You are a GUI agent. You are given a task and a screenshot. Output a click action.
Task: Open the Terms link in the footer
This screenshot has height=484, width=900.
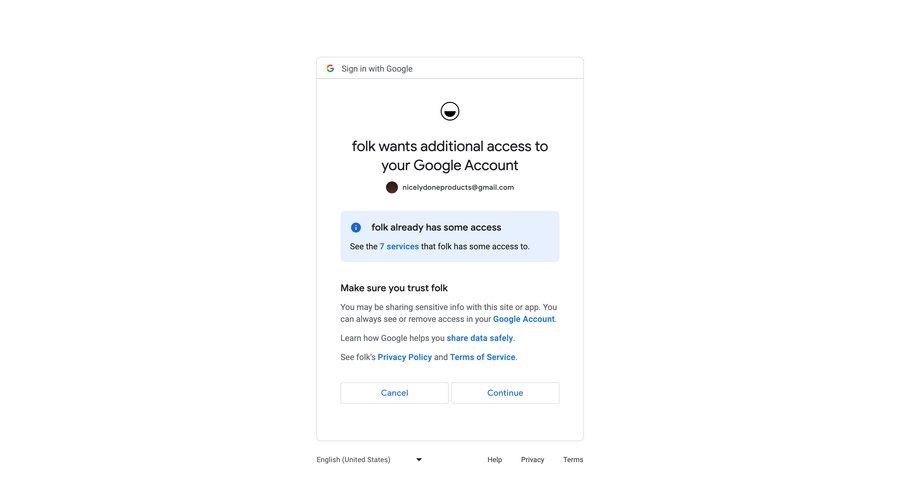pos(573,460)
